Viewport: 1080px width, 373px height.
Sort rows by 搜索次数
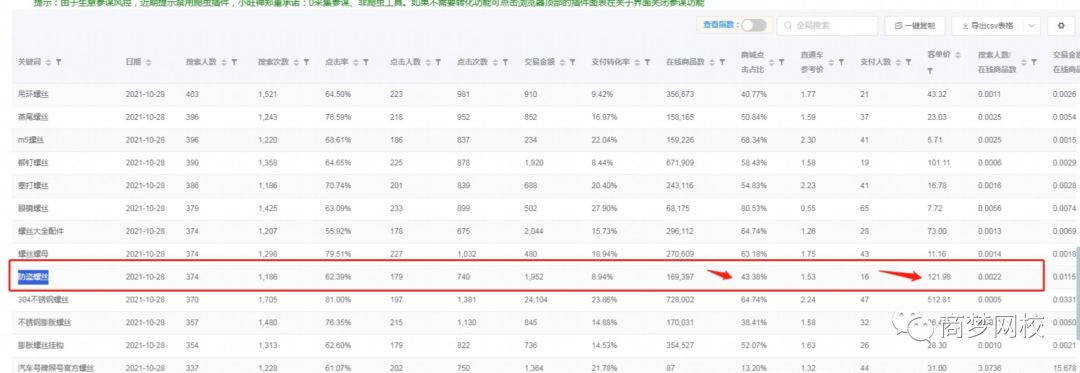[297, 62]
